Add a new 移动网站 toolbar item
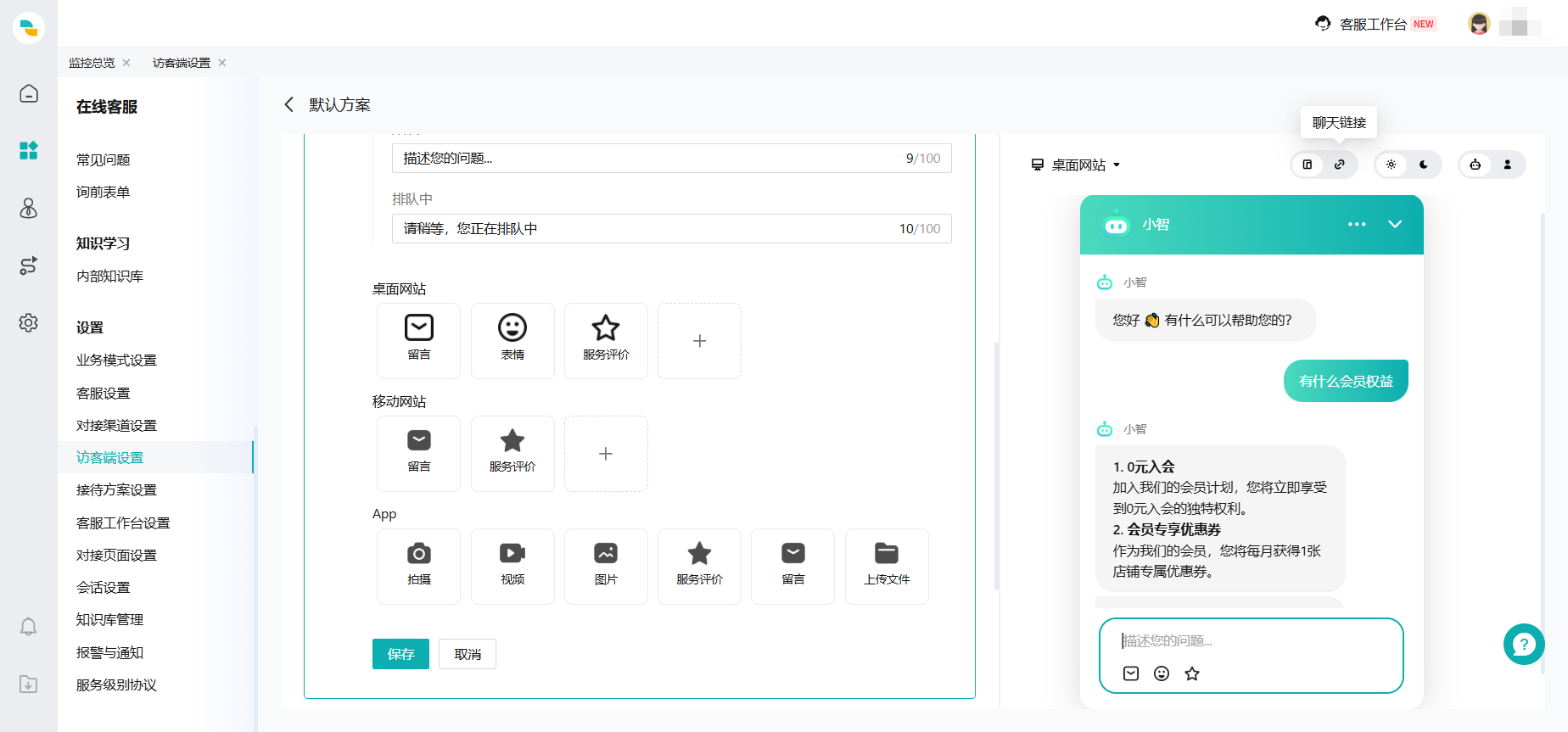The width and height of the screenshot is (1568, 732). [x=605, y=454]
